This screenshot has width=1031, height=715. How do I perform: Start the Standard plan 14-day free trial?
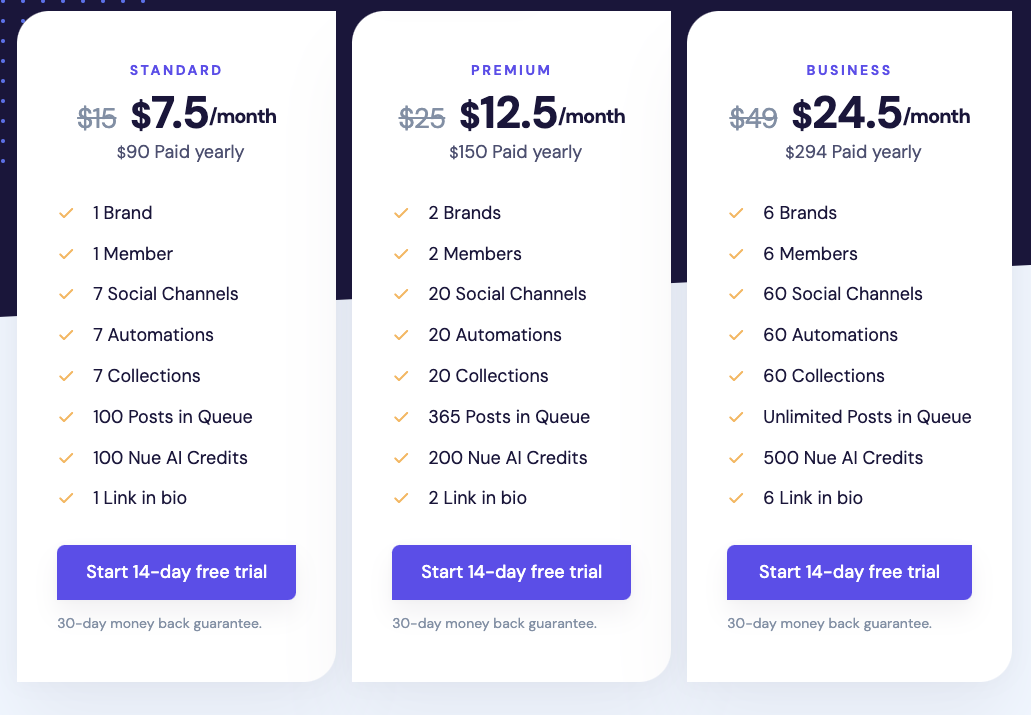(x=176, y=572)
